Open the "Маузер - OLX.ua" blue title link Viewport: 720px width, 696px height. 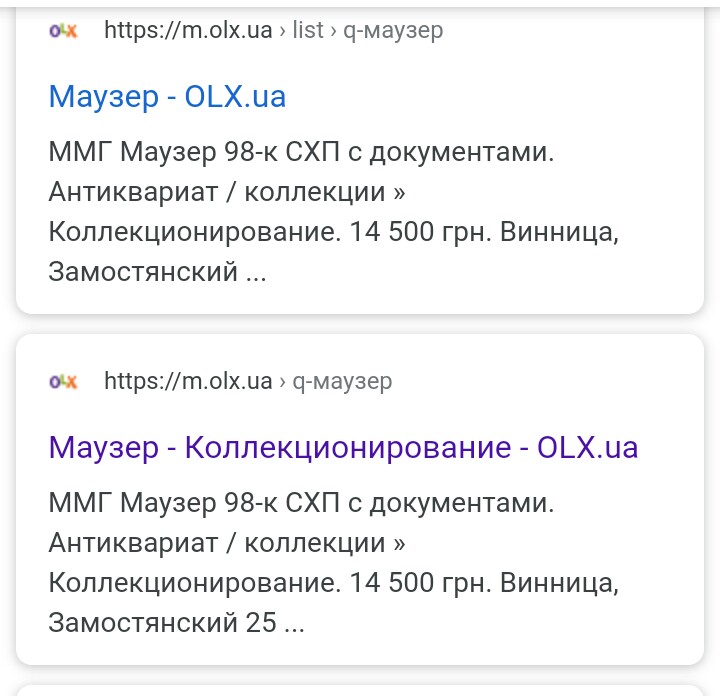167,96
